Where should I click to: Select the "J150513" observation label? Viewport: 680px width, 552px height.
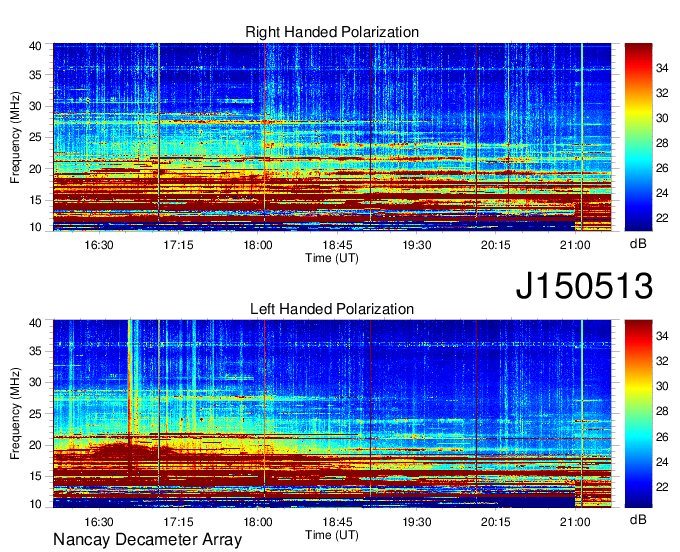584,286
